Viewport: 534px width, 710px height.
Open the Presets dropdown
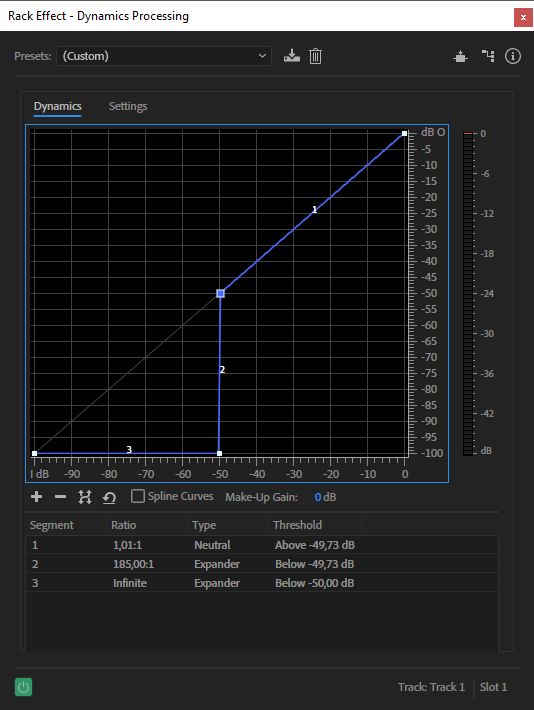[164, 56]
